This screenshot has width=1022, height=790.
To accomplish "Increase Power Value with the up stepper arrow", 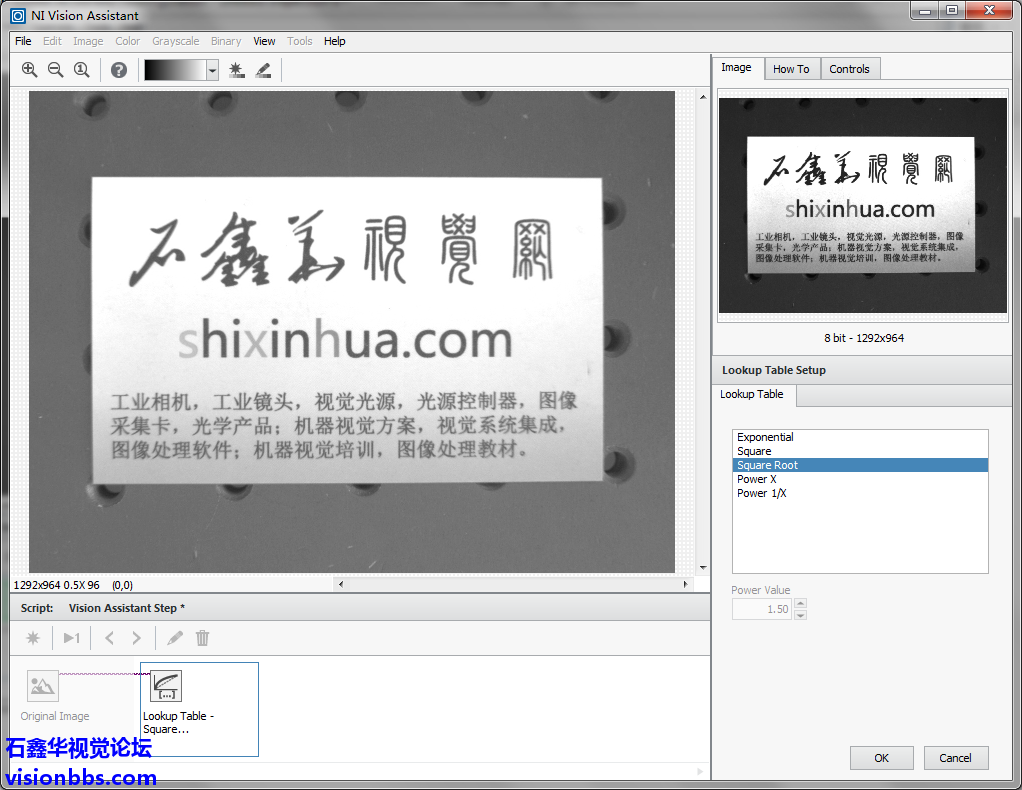I will 800,604.
